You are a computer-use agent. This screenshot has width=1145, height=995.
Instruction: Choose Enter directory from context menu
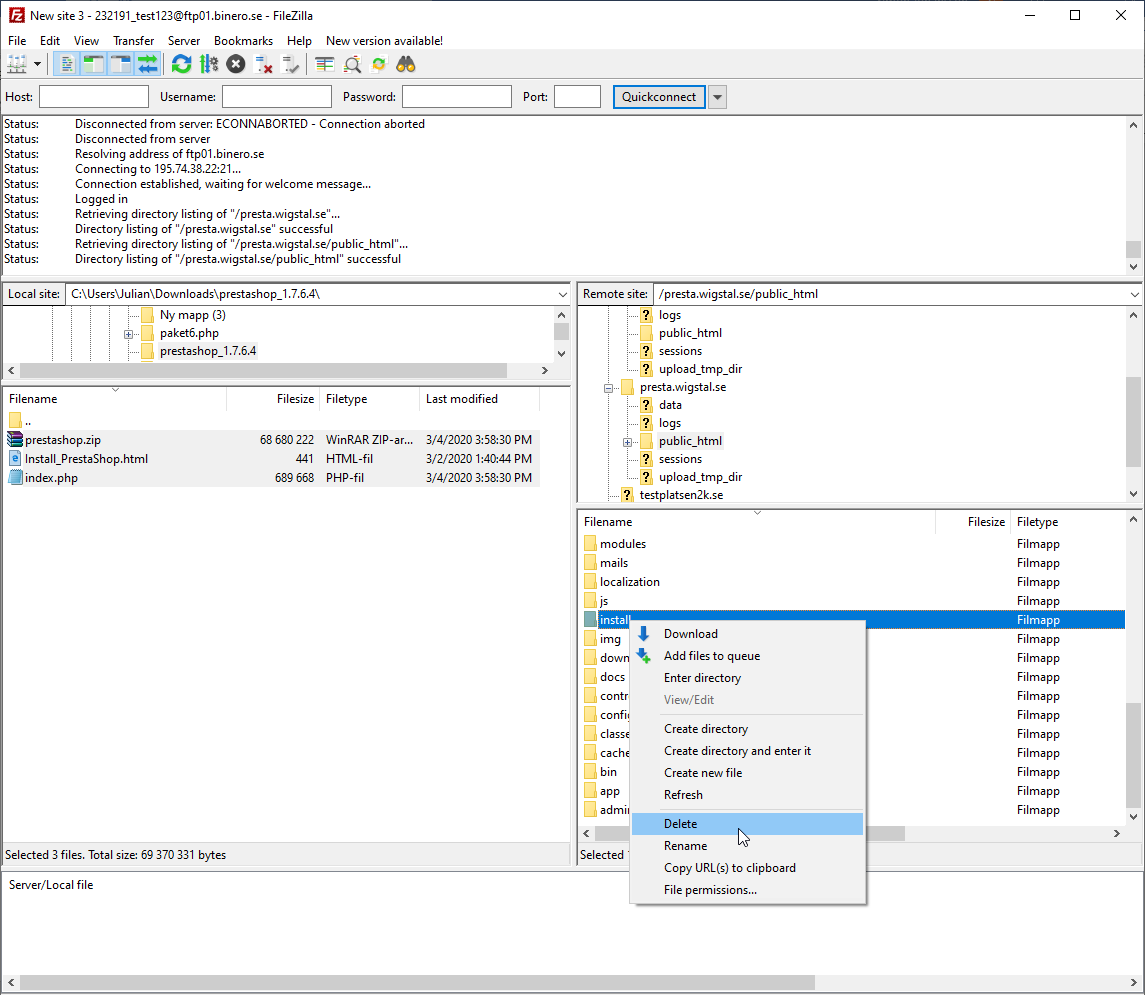pyautogui.click(x=748, y=677)
